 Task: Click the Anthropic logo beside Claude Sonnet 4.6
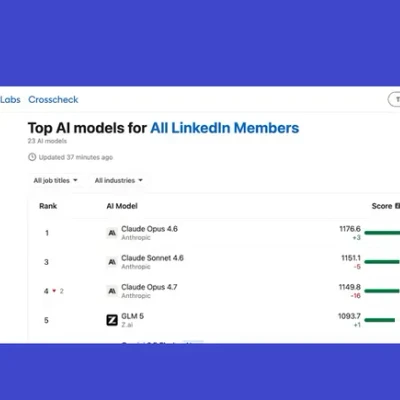pos(112,262)
